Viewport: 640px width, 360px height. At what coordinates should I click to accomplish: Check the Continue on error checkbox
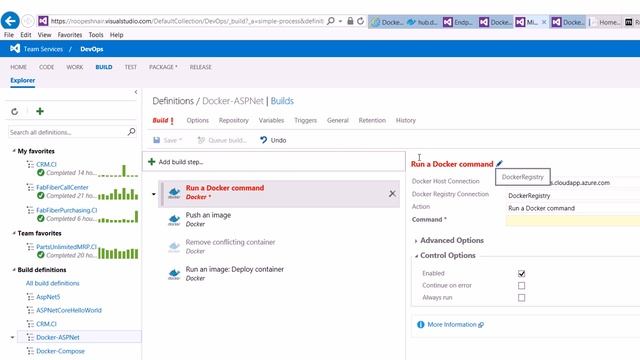(521, 285)
